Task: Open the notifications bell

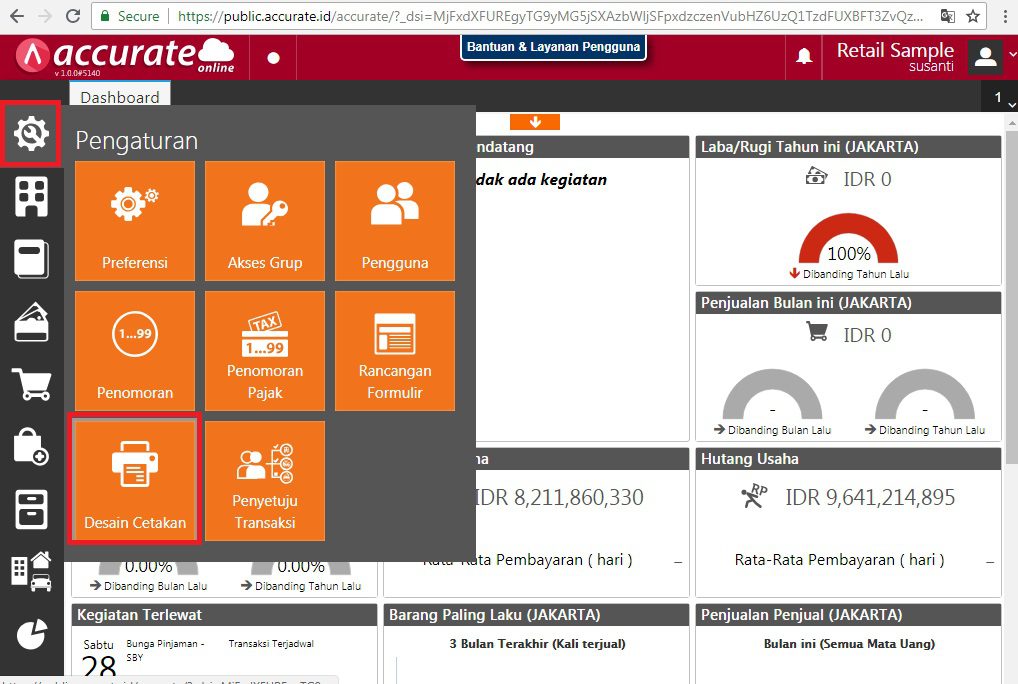Action: pos(804,57)
